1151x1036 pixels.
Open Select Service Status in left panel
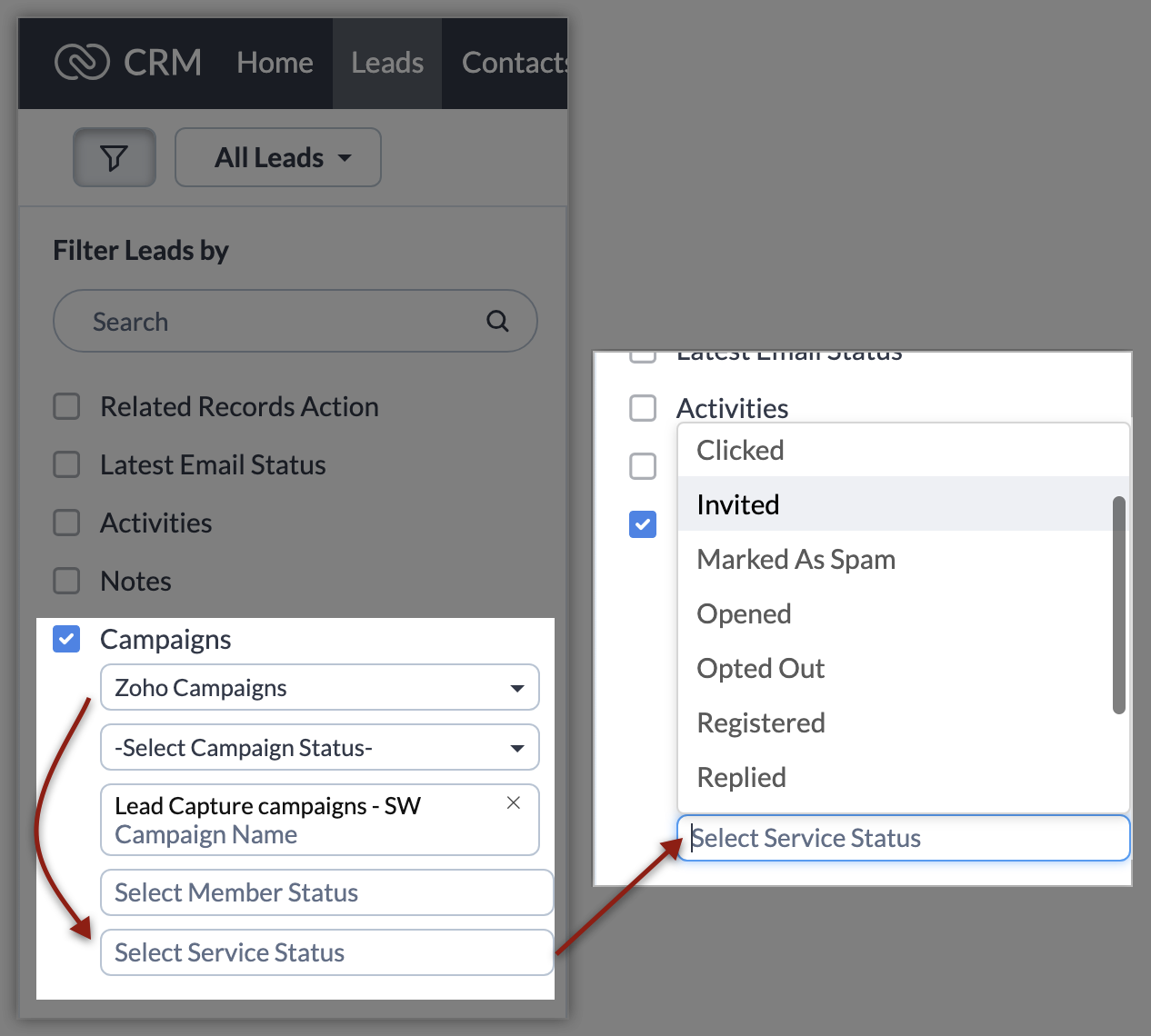[x=327, y=952]
